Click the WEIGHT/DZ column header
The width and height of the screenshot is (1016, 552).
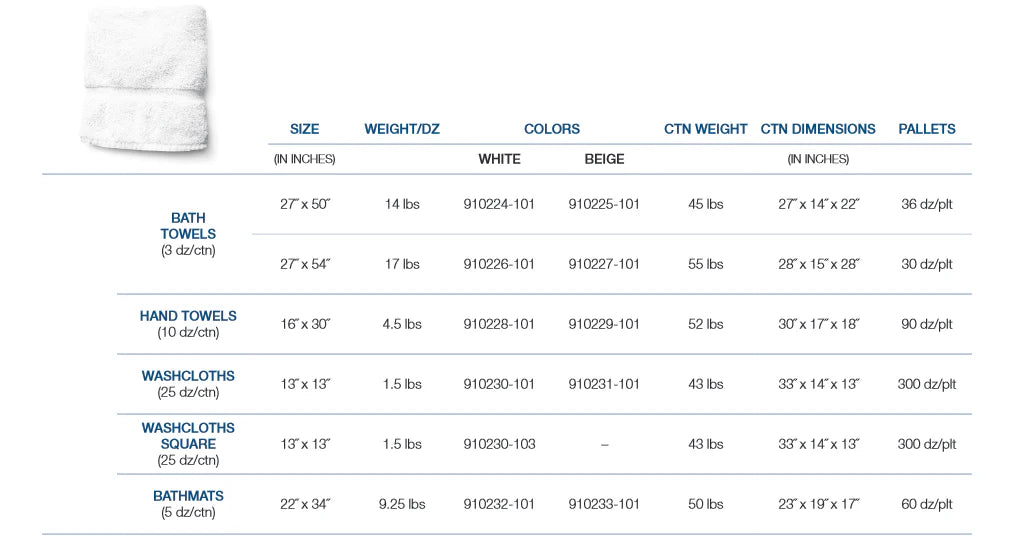click(402, 129)
